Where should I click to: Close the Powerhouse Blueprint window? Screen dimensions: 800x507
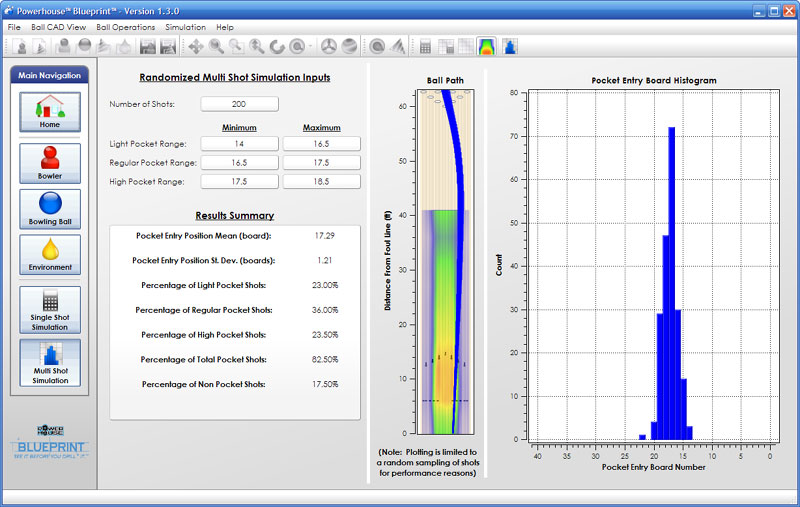[789, 11]
